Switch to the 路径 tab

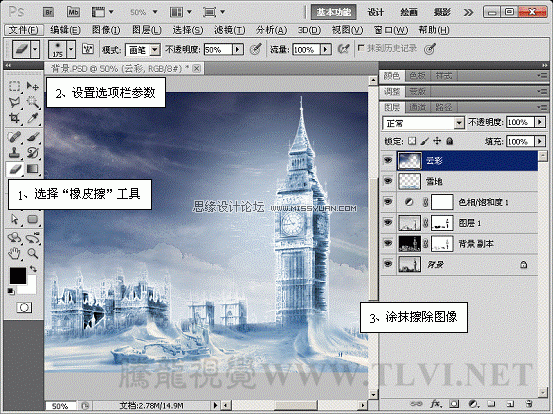coord(444,107)
